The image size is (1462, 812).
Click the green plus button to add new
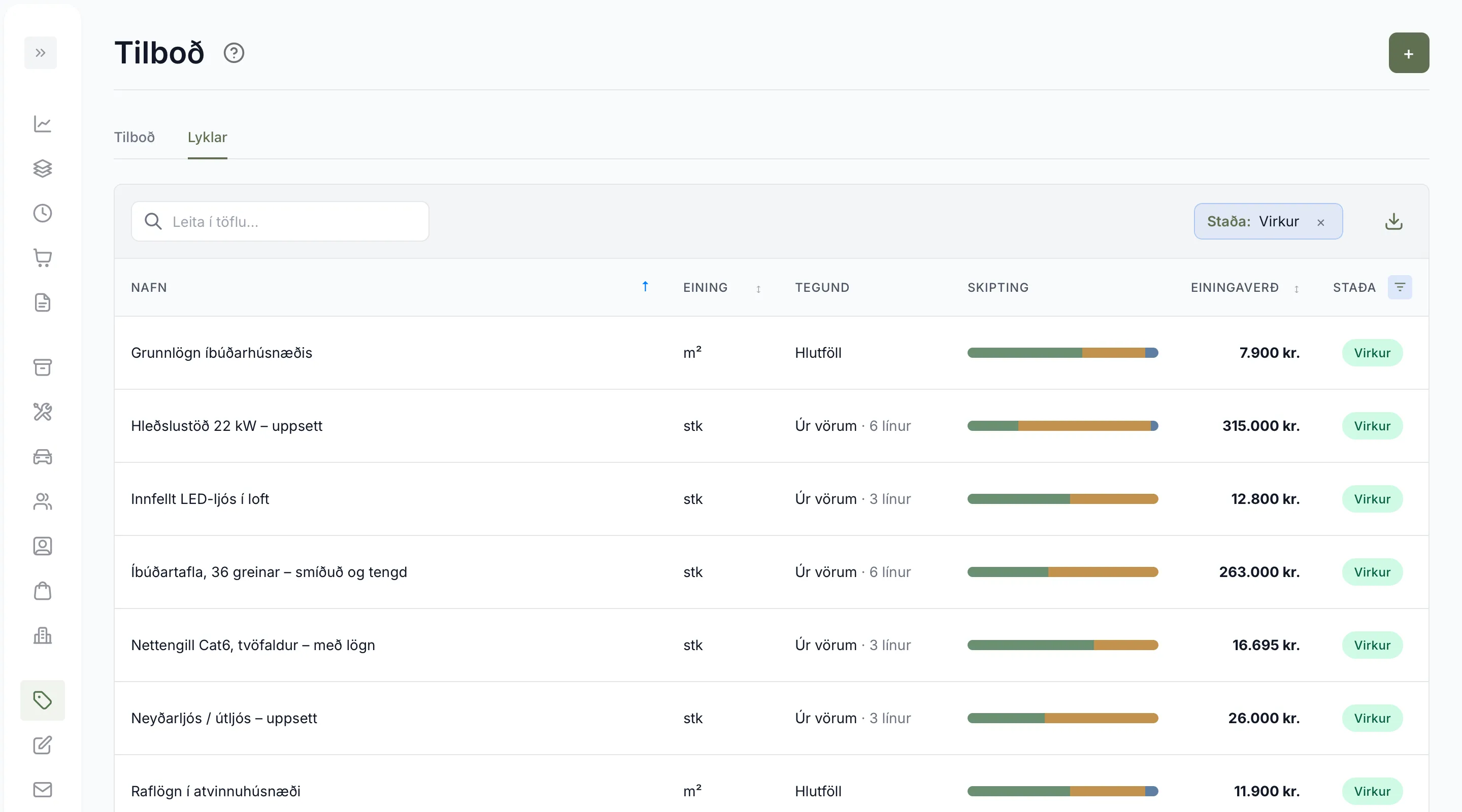click(1409, 53)
